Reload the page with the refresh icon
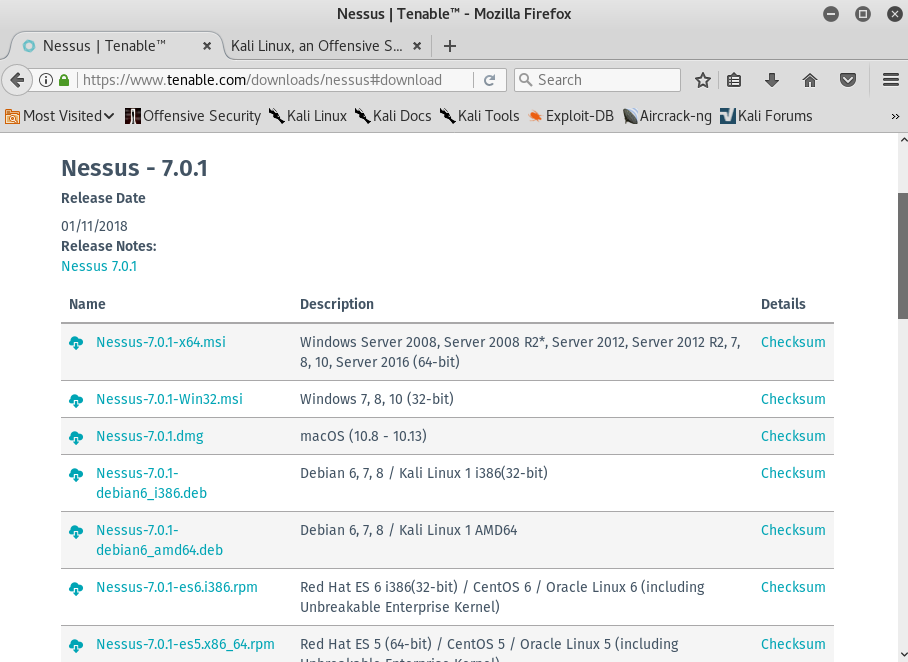Viewport: 908px width, 662px height. pyautogui.click(x=490, y=80)
